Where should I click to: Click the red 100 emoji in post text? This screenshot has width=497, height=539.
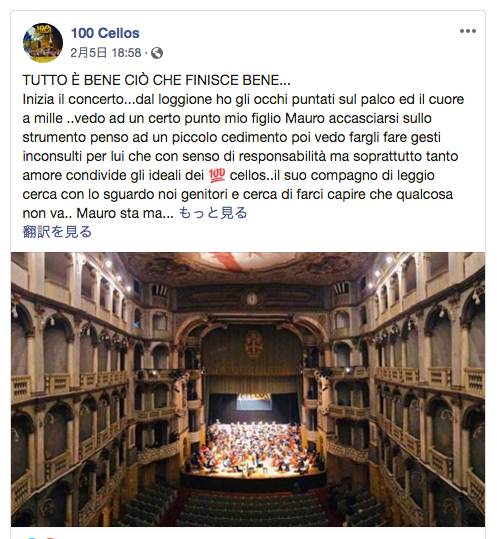217,175
